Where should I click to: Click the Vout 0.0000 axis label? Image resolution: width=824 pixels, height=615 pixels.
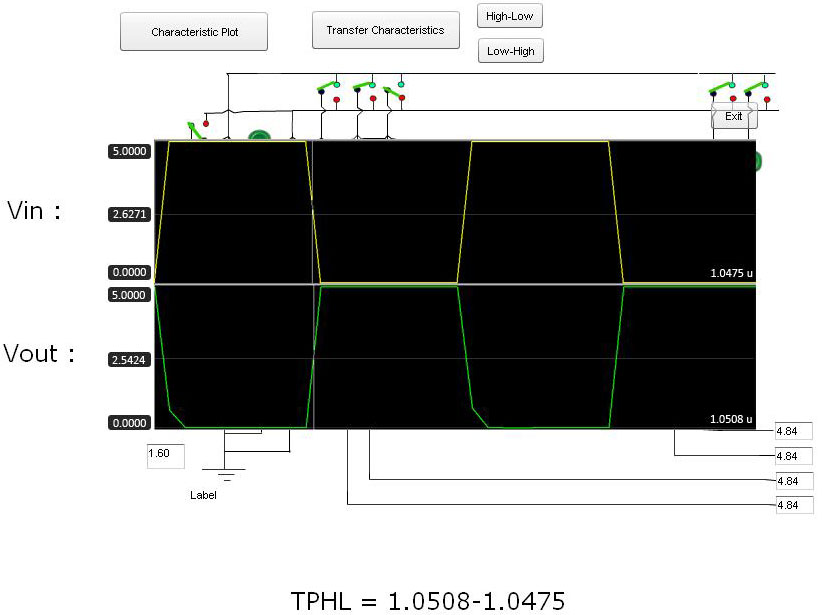[129, 423]
